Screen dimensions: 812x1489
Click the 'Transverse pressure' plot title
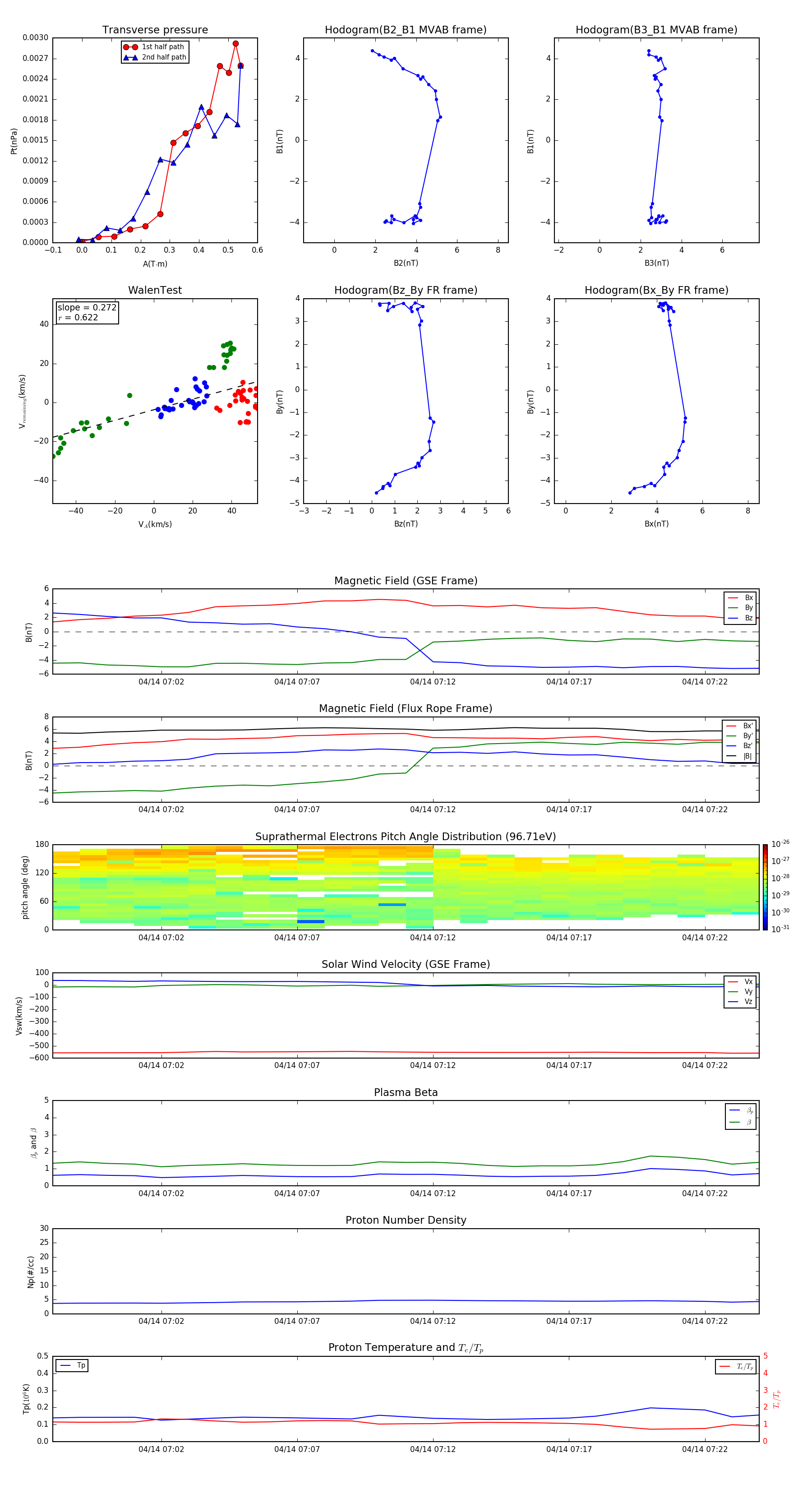[x=155, y=30]
